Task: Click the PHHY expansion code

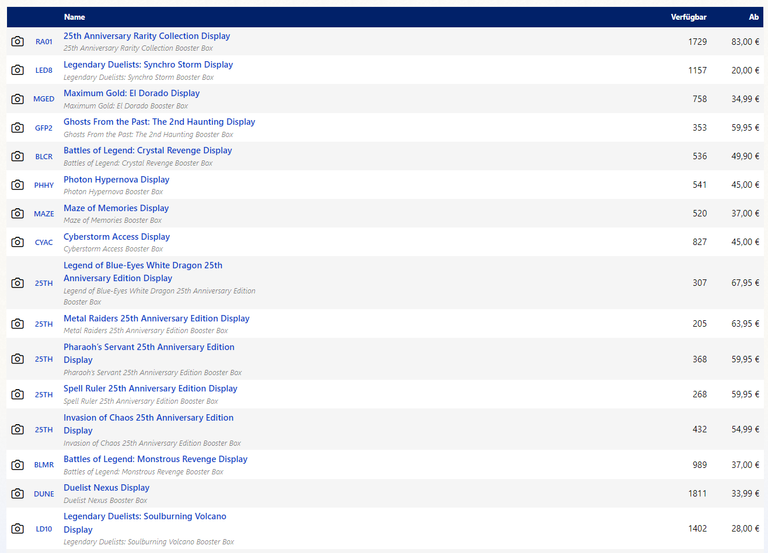Action: (44, 185)
